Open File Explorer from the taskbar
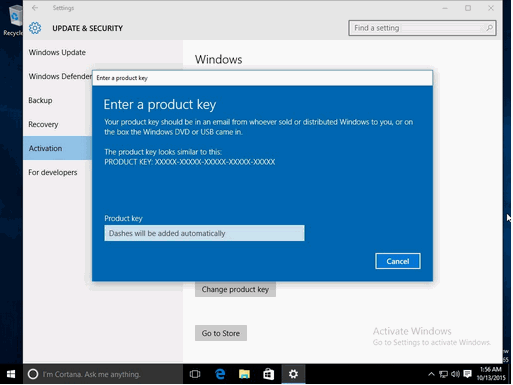 244,374
